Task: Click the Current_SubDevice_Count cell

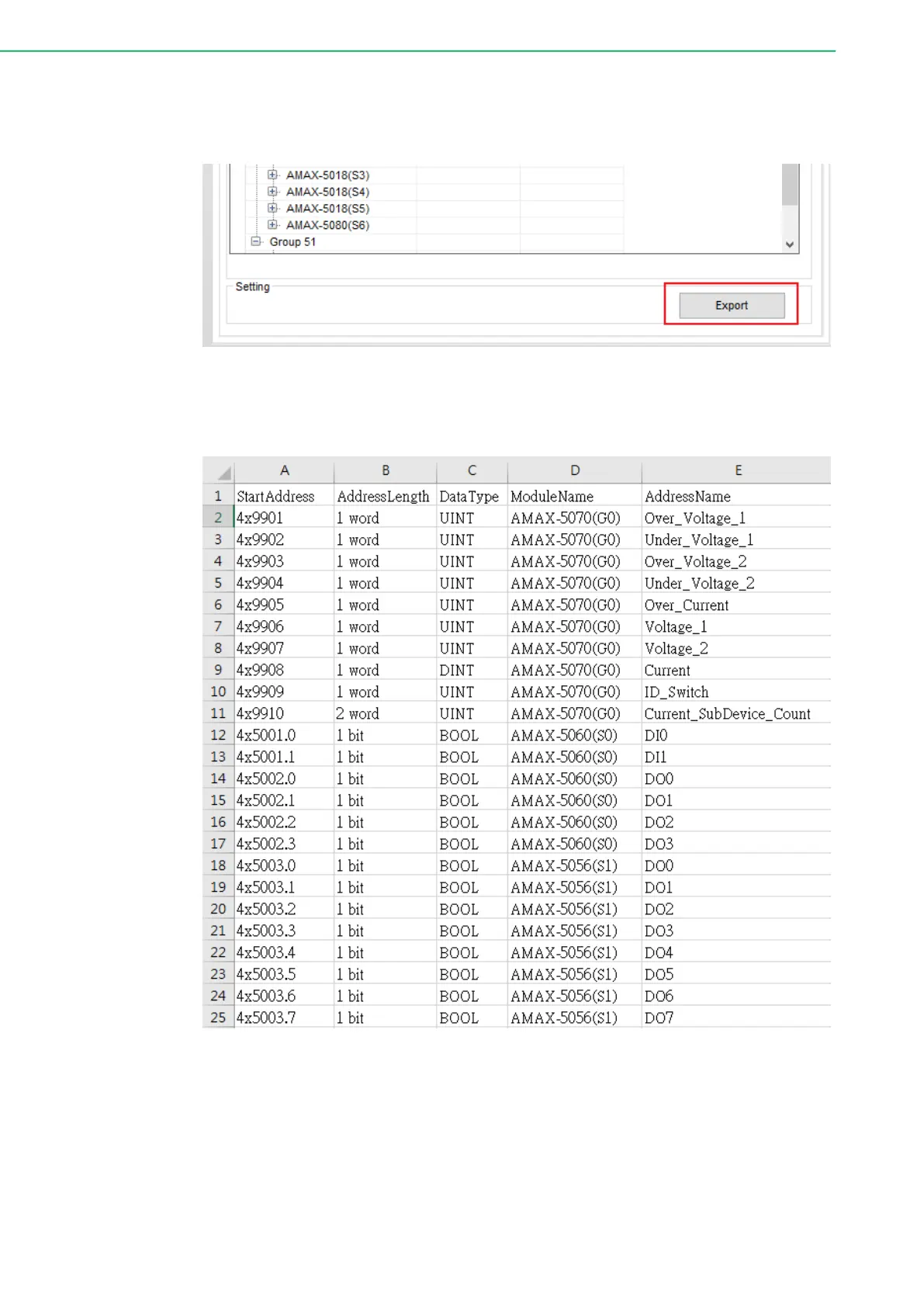Action: coord(727,714)
